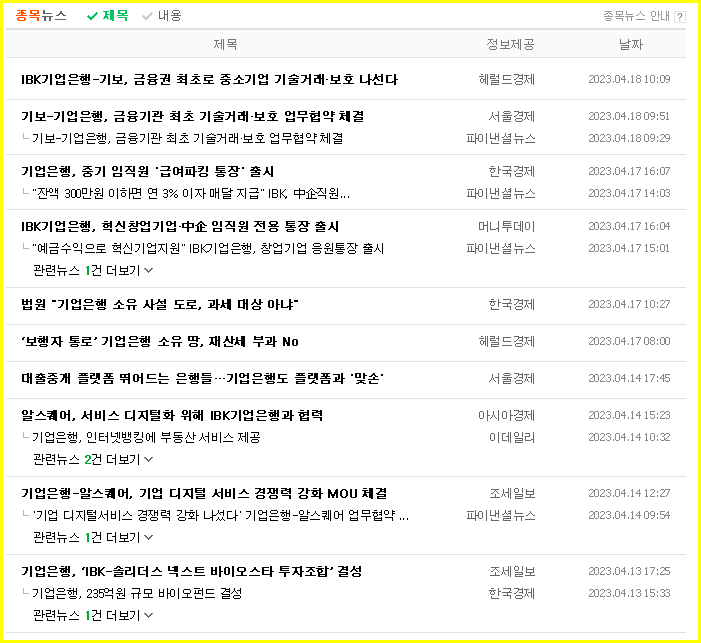Click 아시아경제 source text
701x643 pixels.
(x=507, y=415)
